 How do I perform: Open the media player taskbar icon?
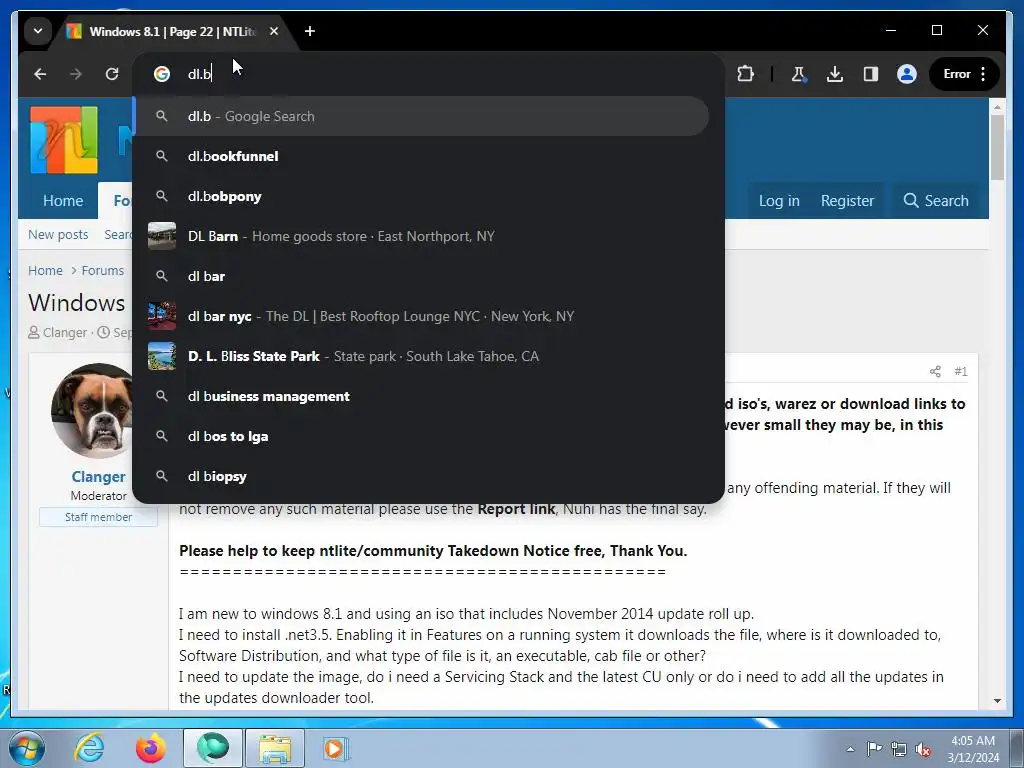[x=336, y=748]
